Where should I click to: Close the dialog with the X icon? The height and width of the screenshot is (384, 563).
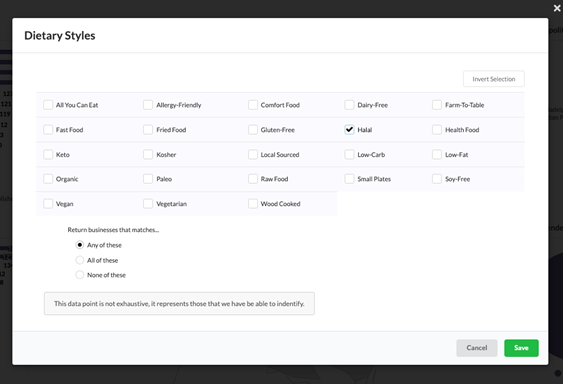point(557,8)
